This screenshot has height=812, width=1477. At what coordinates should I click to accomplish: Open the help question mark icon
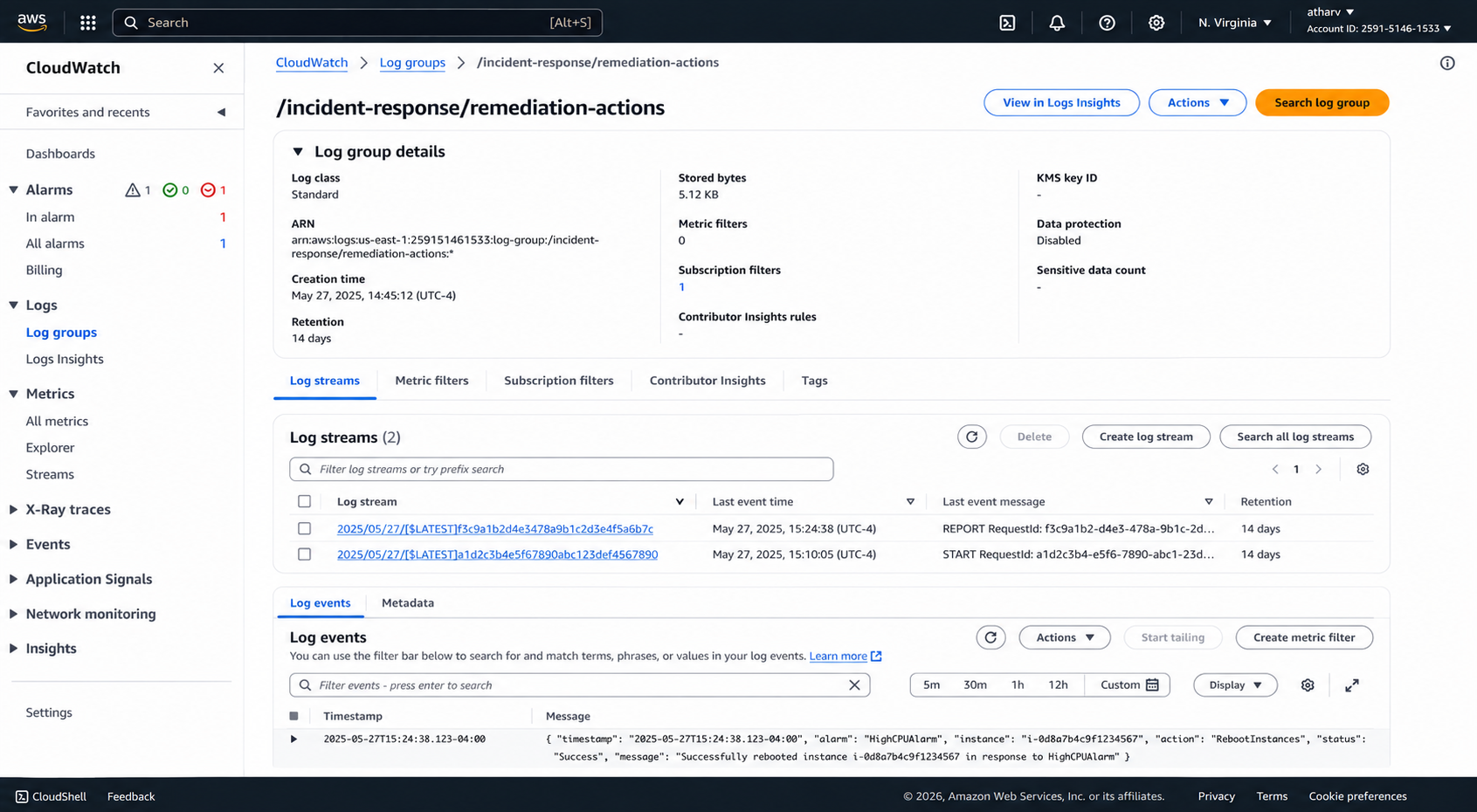(1107, 23)
